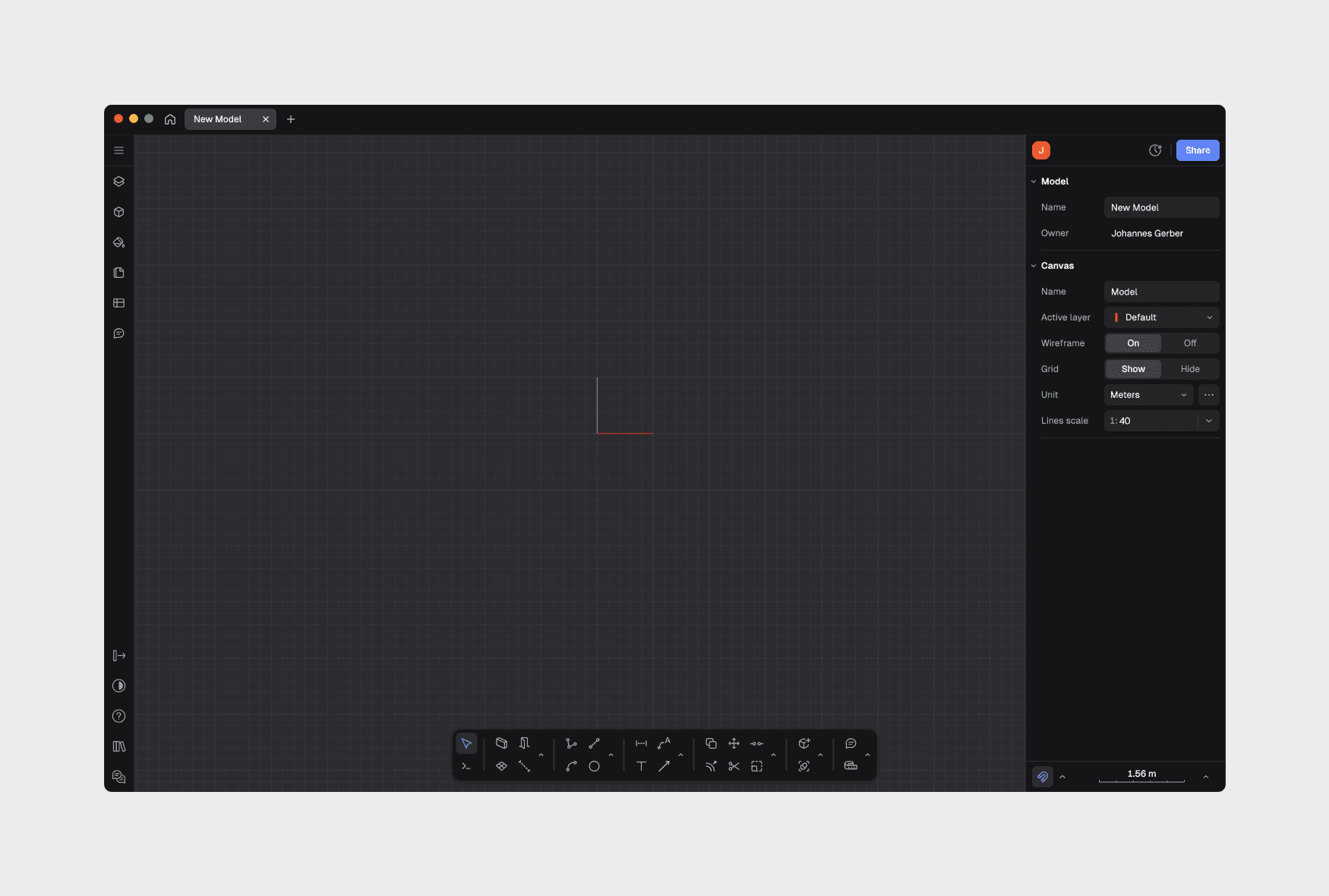Open the Layers panel in sidebar

[x=118, y=181]
